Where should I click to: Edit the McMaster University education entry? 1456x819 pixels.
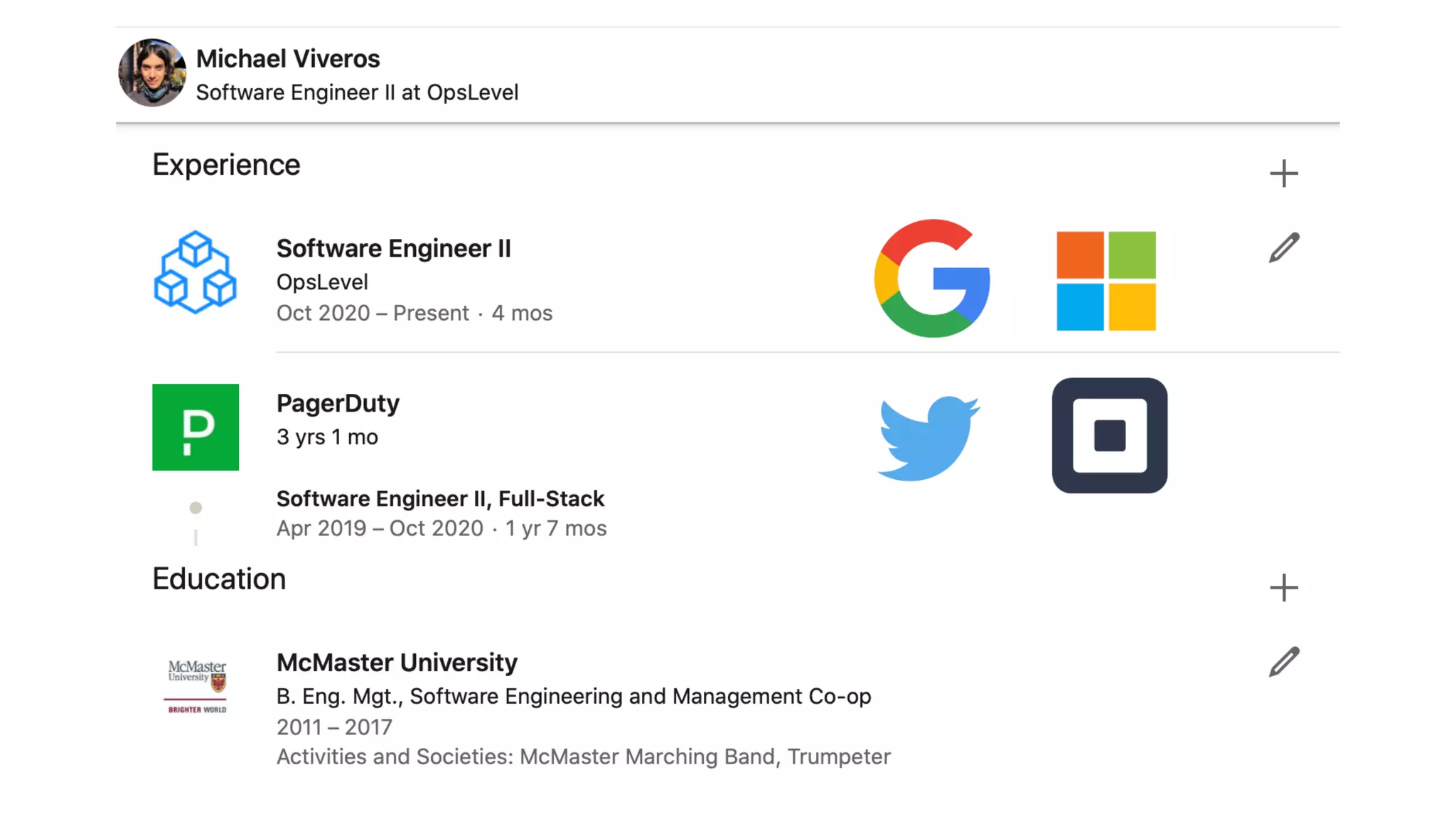coord(1284,662)
